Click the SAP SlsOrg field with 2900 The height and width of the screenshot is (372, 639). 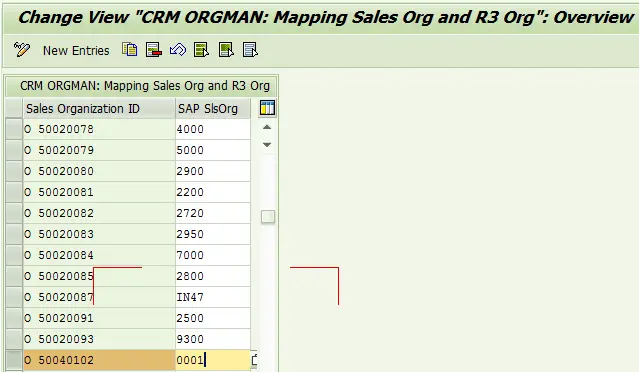click(213, 171)
